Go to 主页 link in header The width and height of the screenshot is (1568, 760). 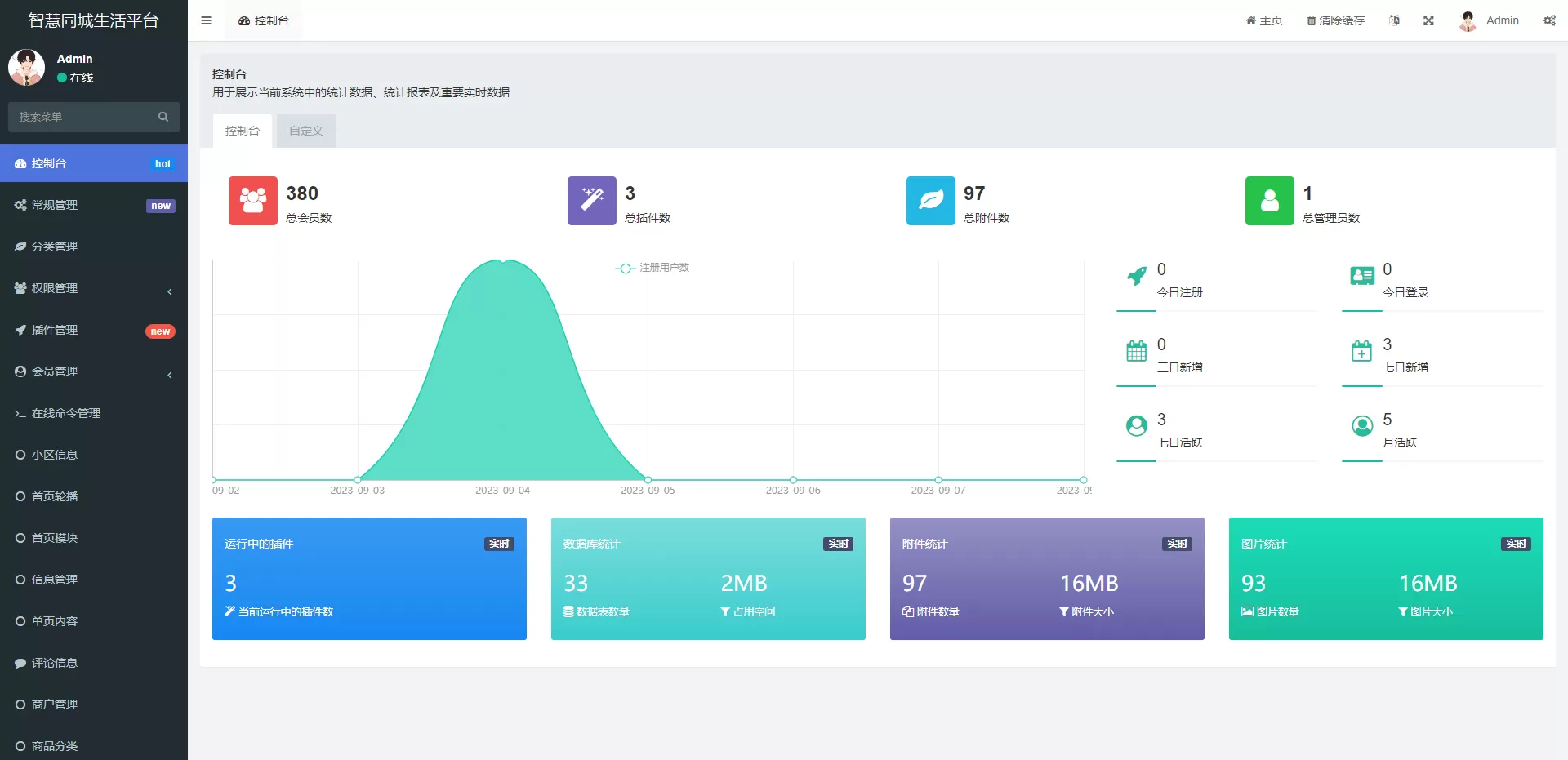[x=1263, y=20]
